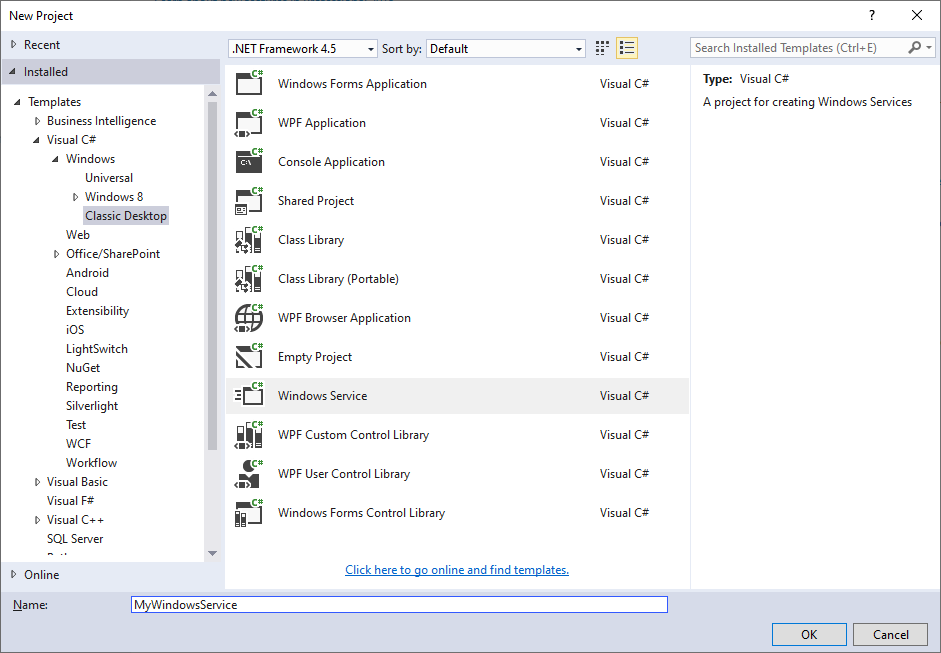The image size is (941, 653).
Task: Select the iOS category
Action: click(75, 330)
